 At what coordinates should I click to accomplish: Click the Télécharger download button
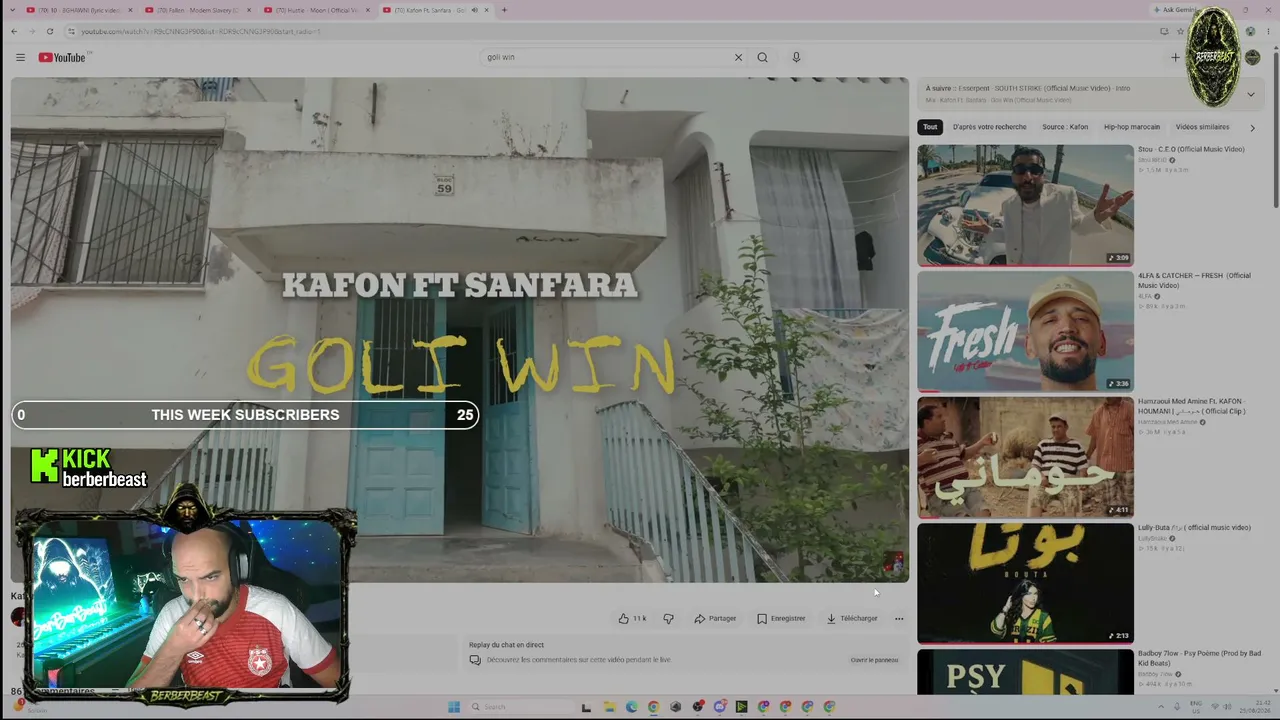pos(852,618)
